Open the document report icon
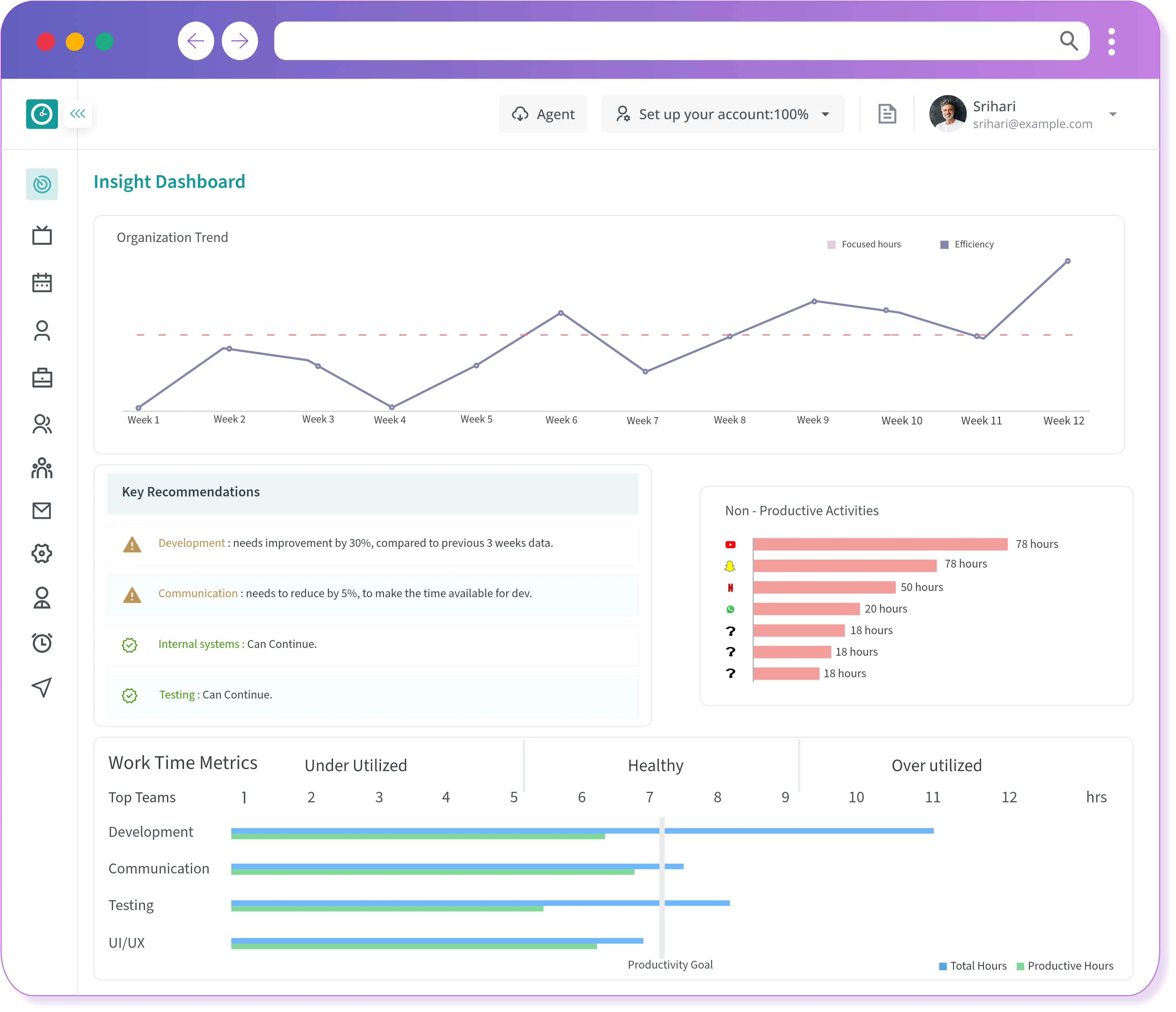 coord(887,114)
